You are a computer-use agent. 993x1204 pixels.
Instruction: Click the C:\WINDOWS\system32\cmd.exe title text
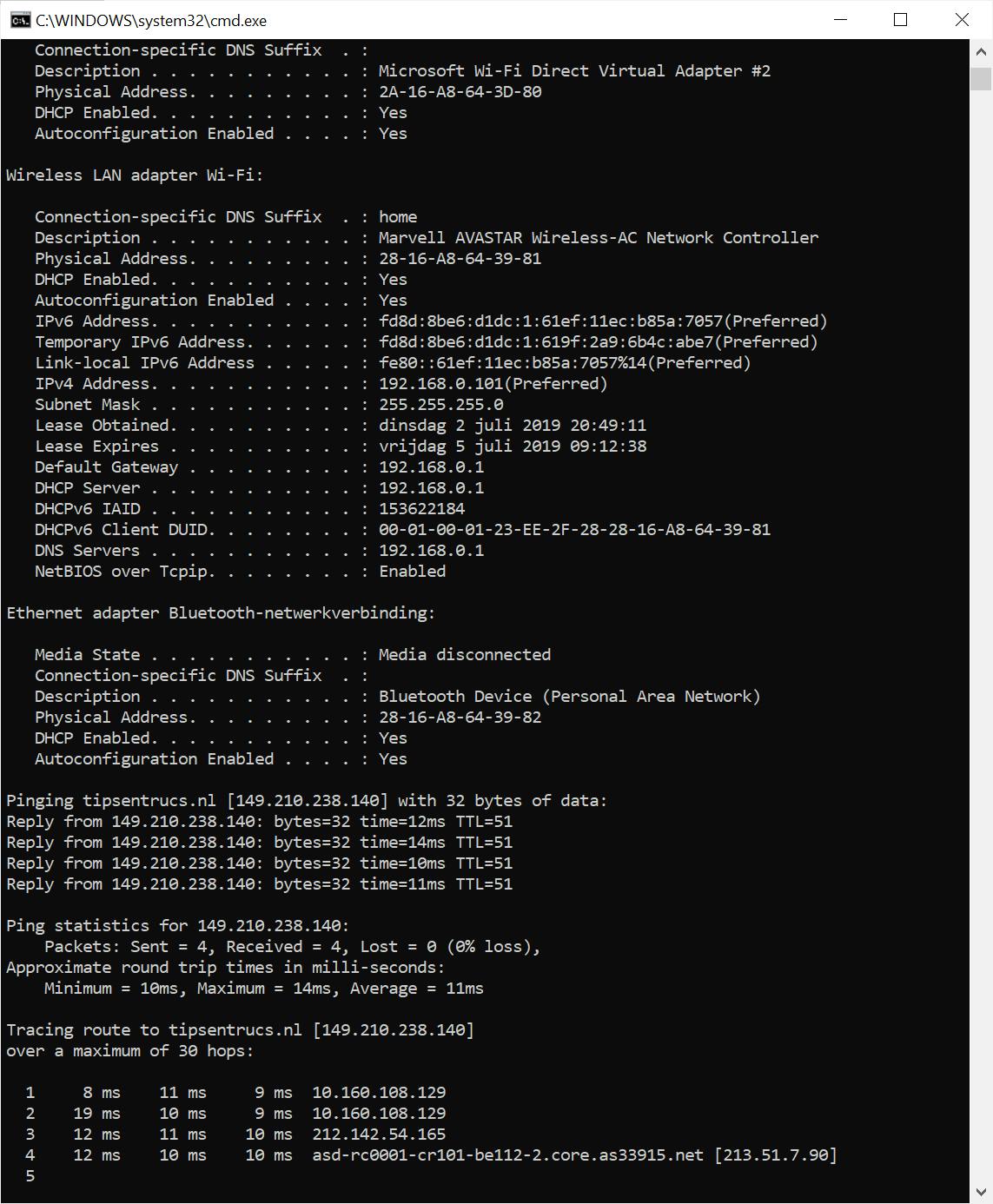151,20
